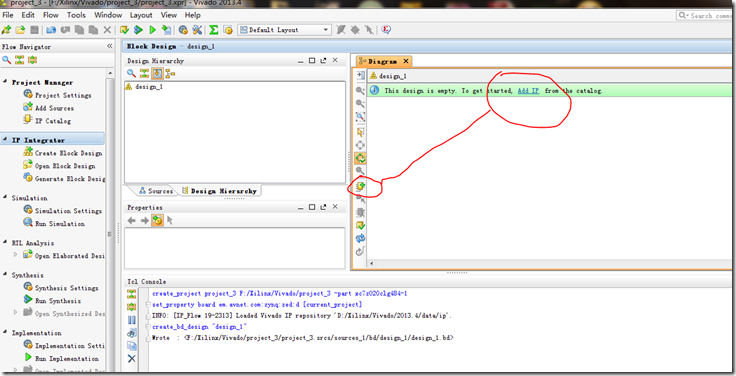Open the Flow menu

click(x=51, y=15)
